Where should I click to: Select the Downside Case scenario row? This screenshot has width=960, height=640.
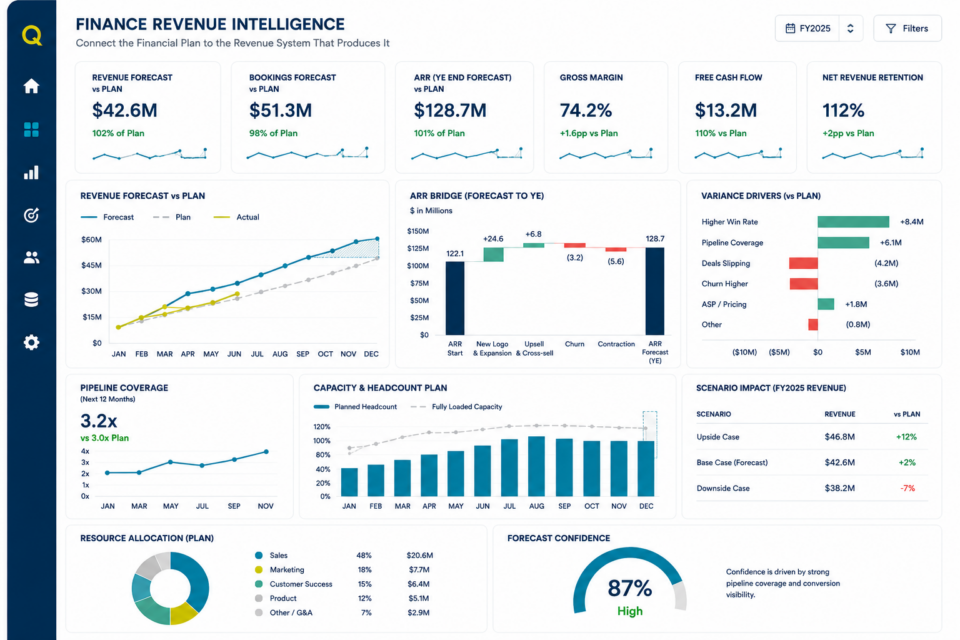point(812,488)
